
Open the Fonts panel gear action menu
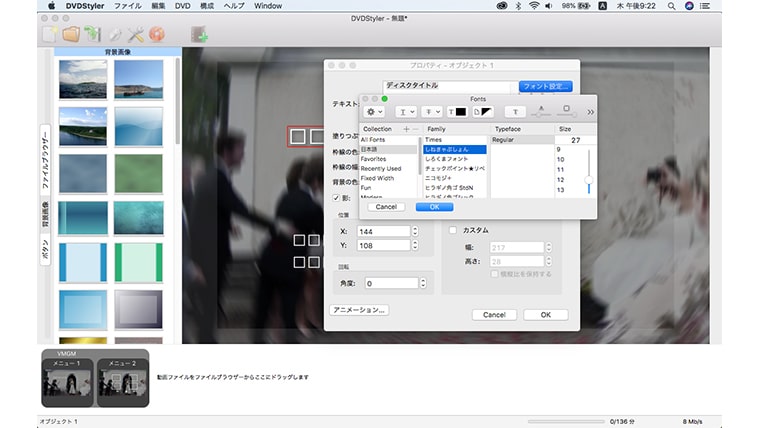[374, 112]
